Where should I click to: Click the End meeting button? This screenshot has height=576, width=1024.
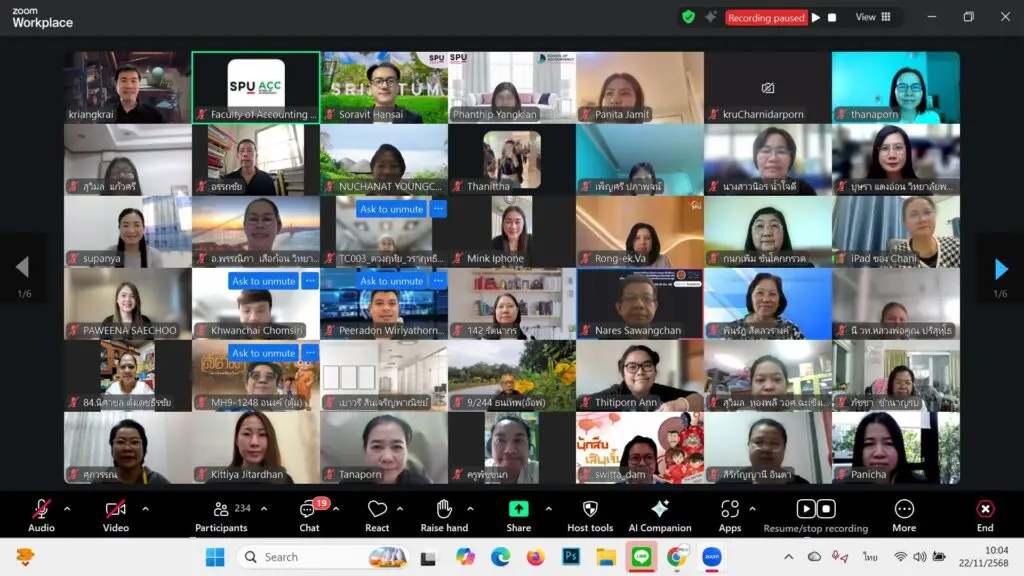[x=985, y=510]
